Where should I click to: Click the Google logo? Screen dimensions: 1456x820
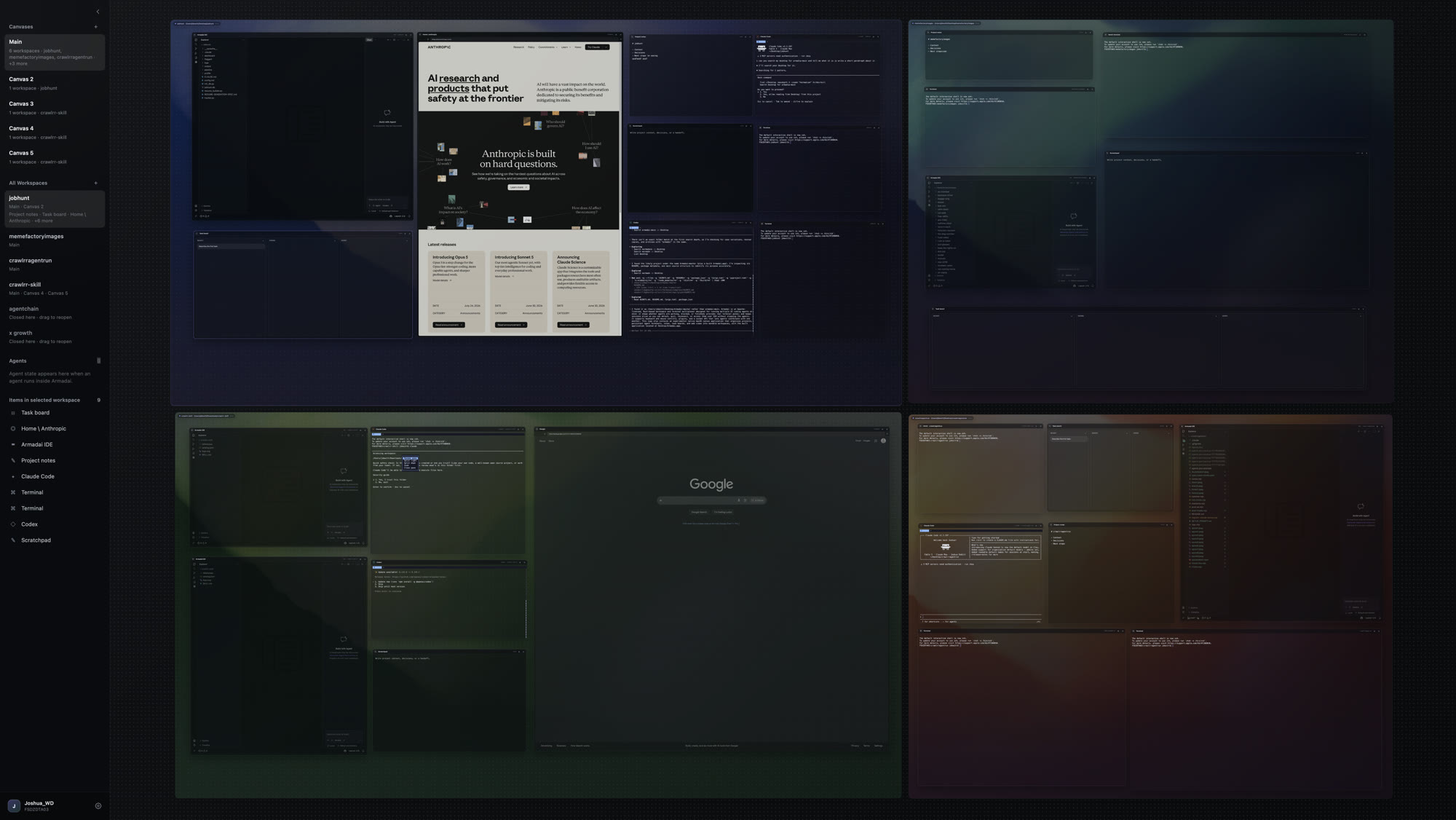click(x=711, y=484)
